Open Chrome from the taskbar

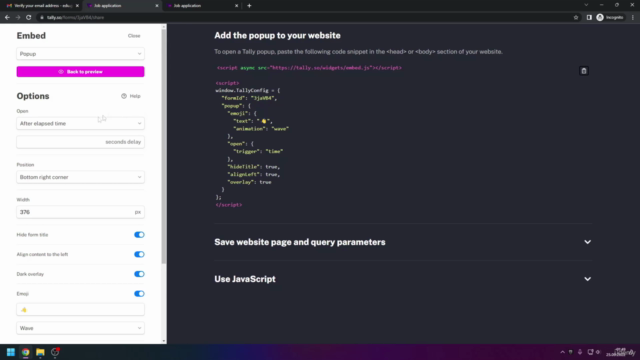(x=26, y=352)
